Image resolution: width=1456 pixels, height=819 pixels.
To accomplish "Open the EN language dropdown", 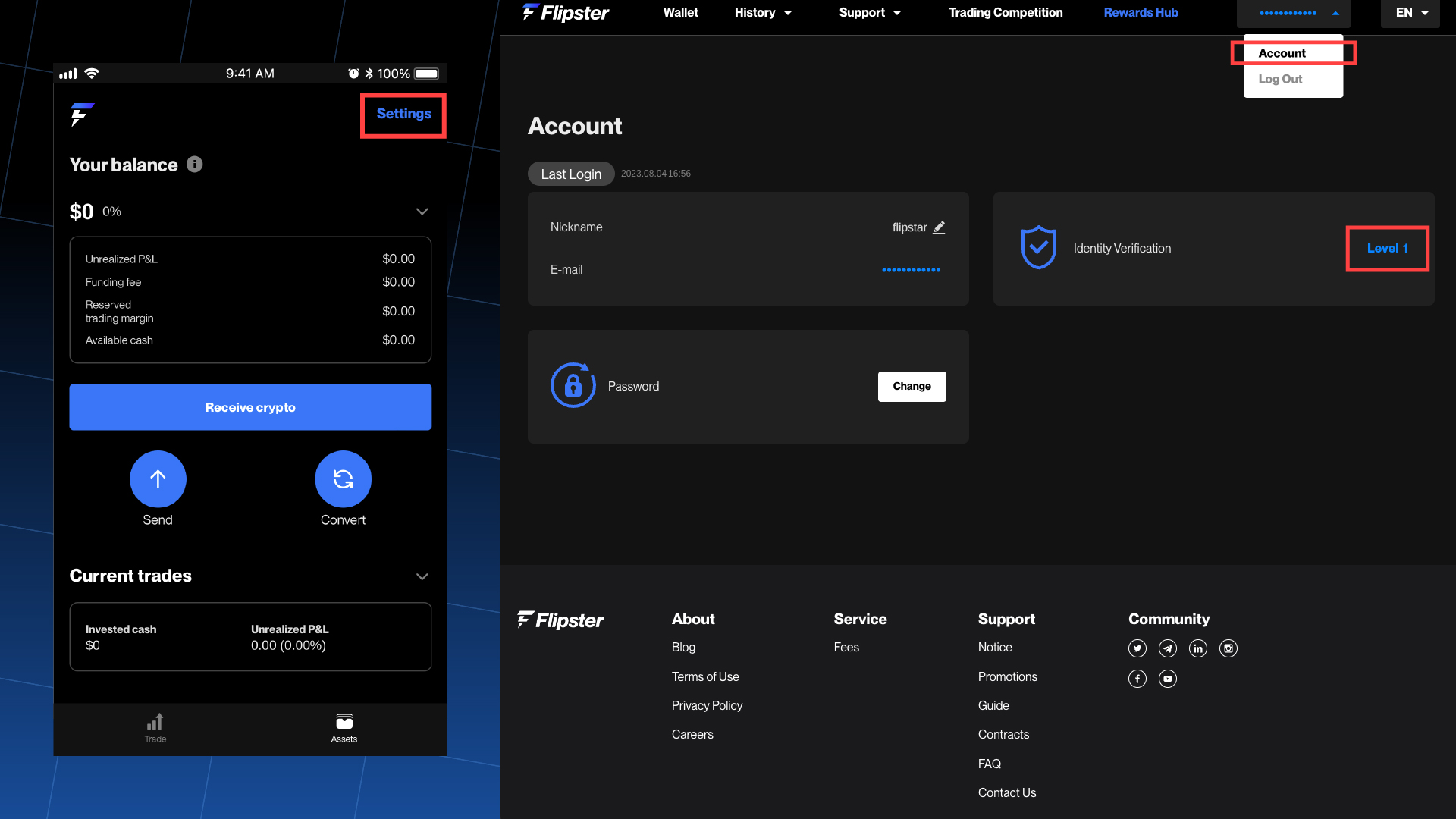I will tap(1410, 13).
